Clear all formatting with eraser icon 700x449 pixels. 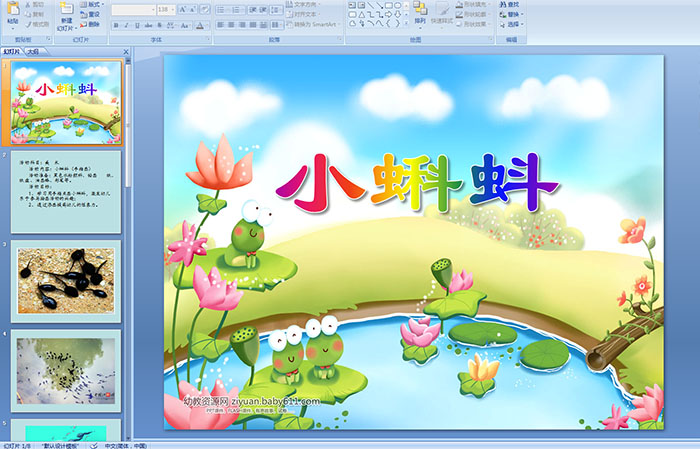tap(205, 9)
